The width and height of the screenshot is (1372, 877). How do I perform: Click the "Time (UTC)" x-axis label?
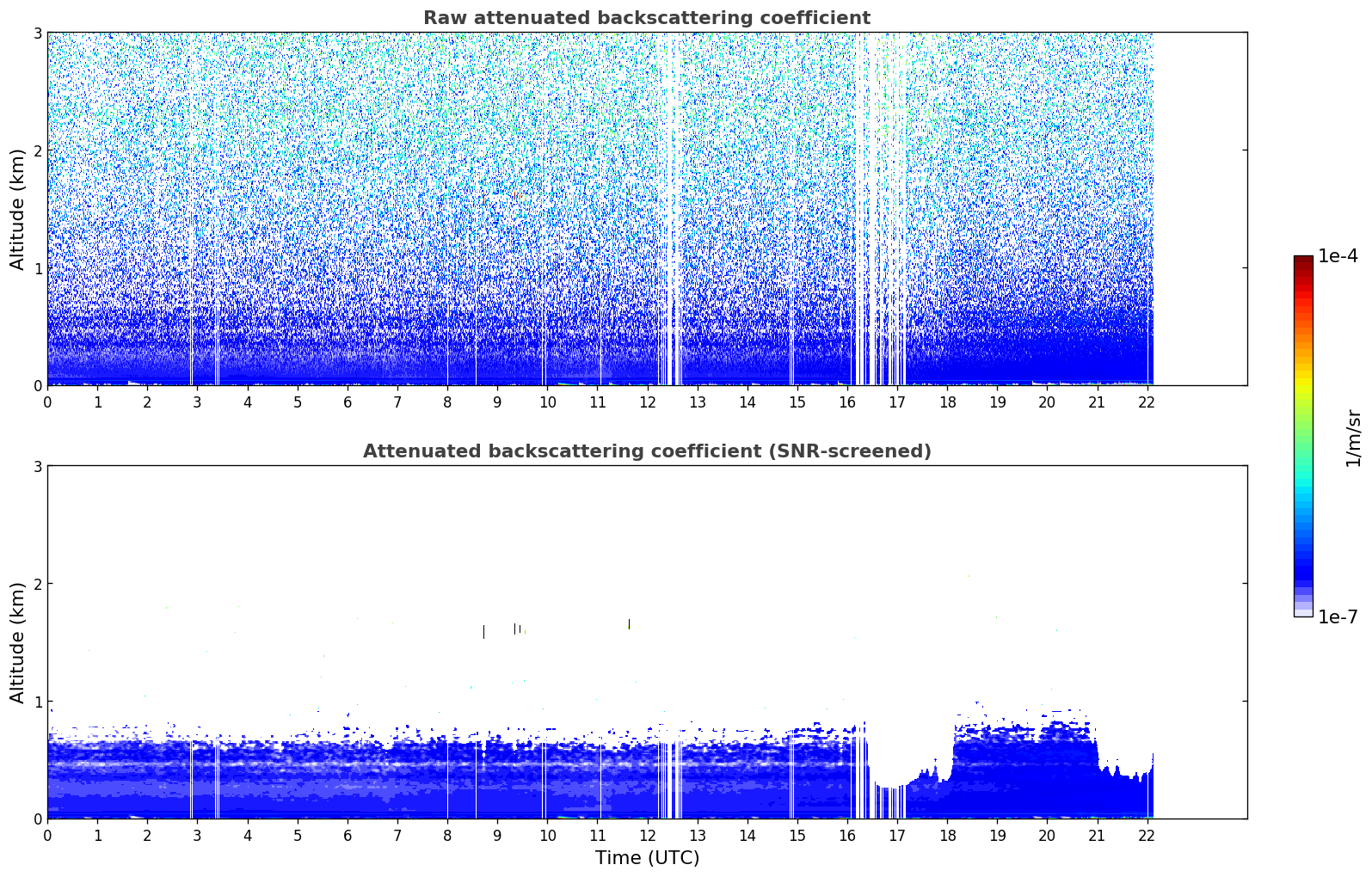647,858
